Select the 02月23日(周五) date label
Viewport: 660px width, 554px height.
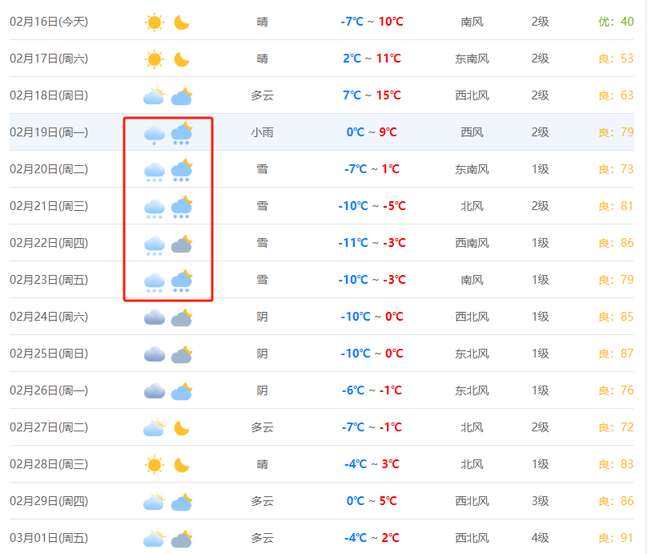(x=49, y=280)
